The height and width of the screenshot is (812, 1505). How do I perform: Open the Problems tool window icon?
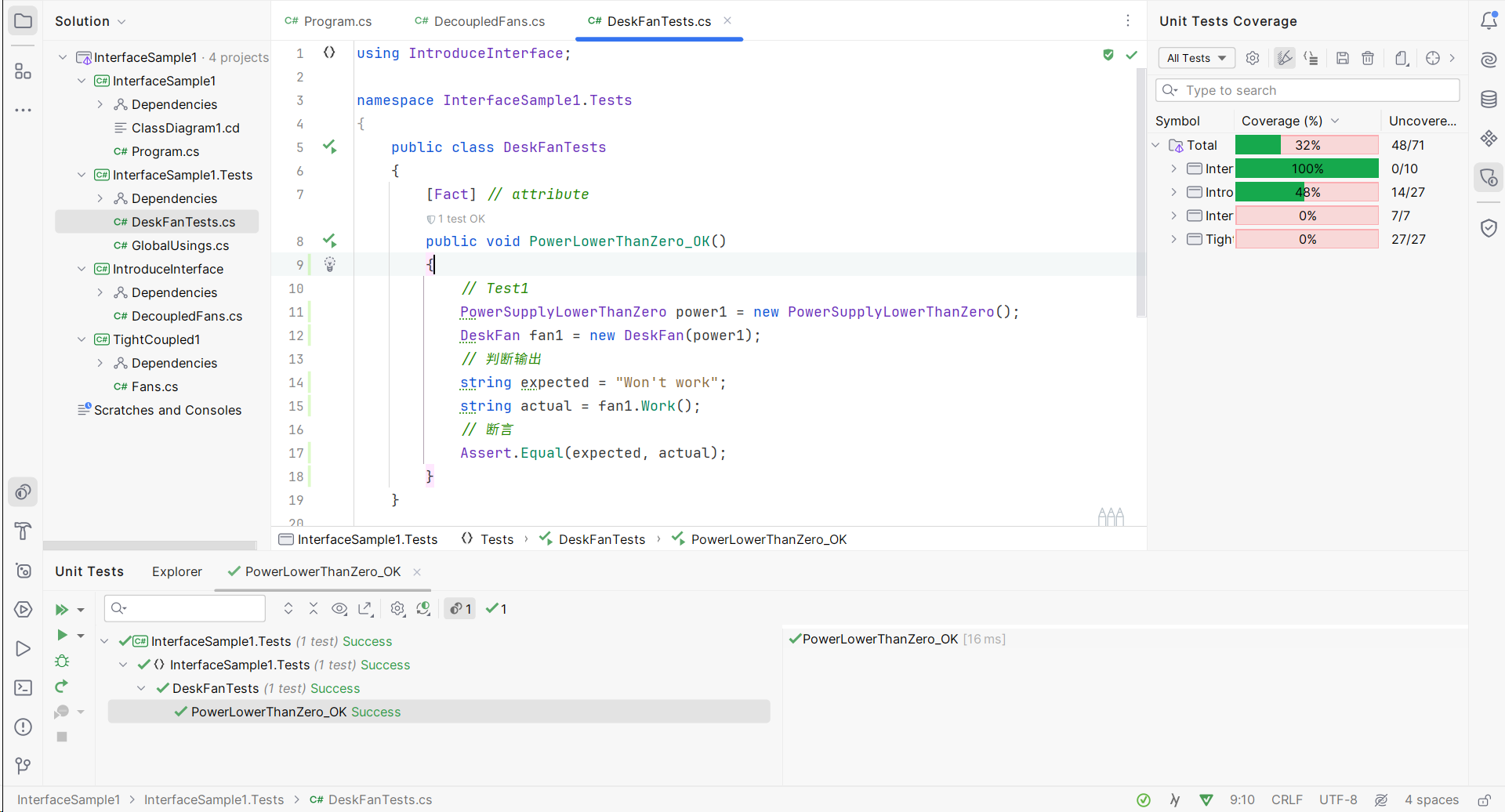click(x=24, y=727)
